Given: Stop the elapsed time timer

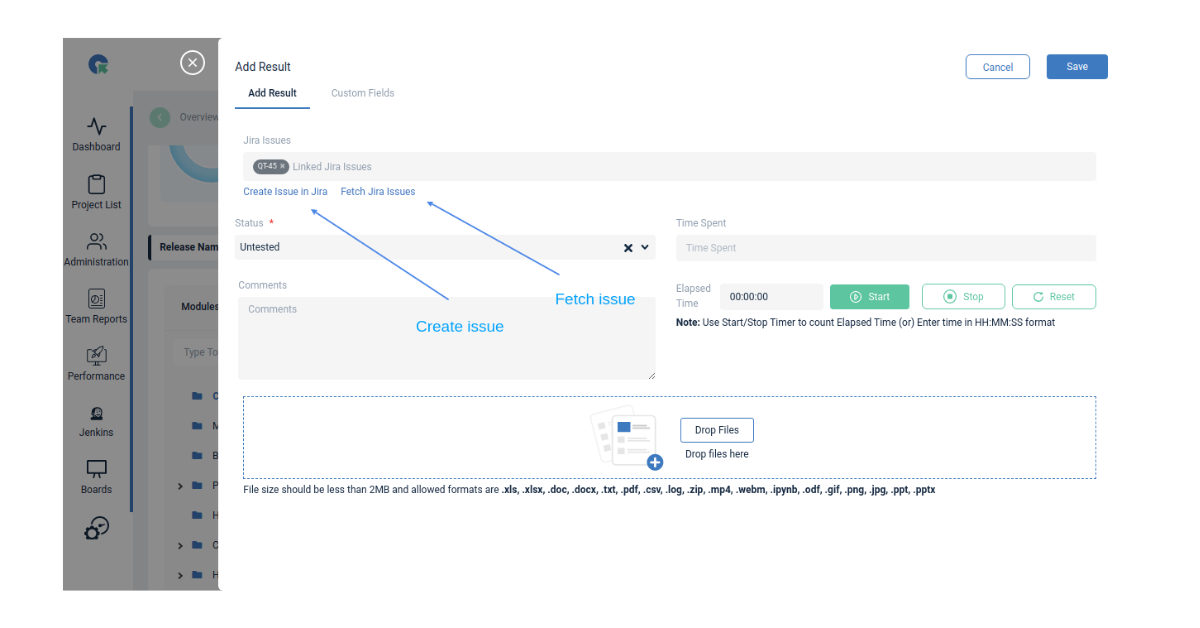Looking at the screenshot, I should pos(963,296).
